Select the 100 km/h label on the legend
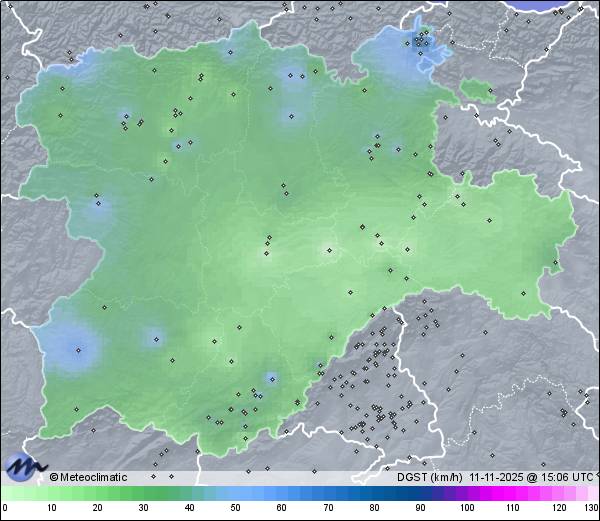This screenshot has height=521, width=600. pyautogui.click(x=466, y=508)
